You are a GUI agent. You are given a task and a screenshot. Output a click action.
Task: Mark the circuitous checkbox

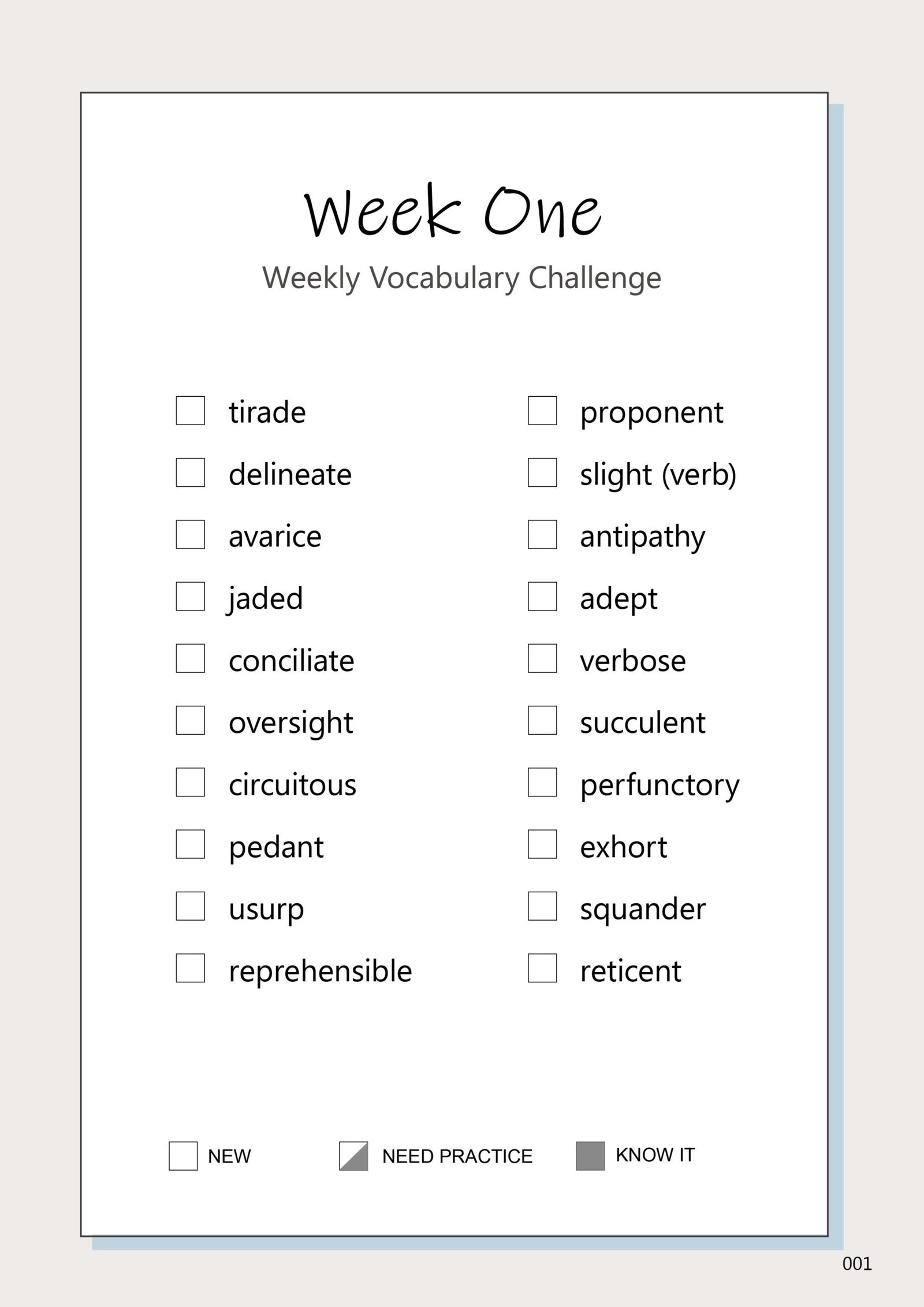tap(190, 782)
